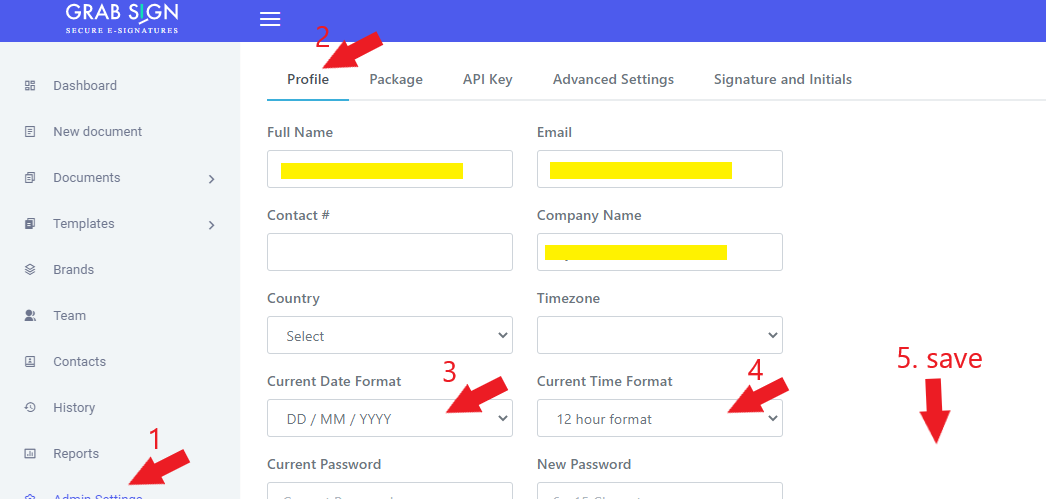Viewport: 1046px width, 499px height.
Task: Click the Brands layers icon
Action: [x=30, y=270]
